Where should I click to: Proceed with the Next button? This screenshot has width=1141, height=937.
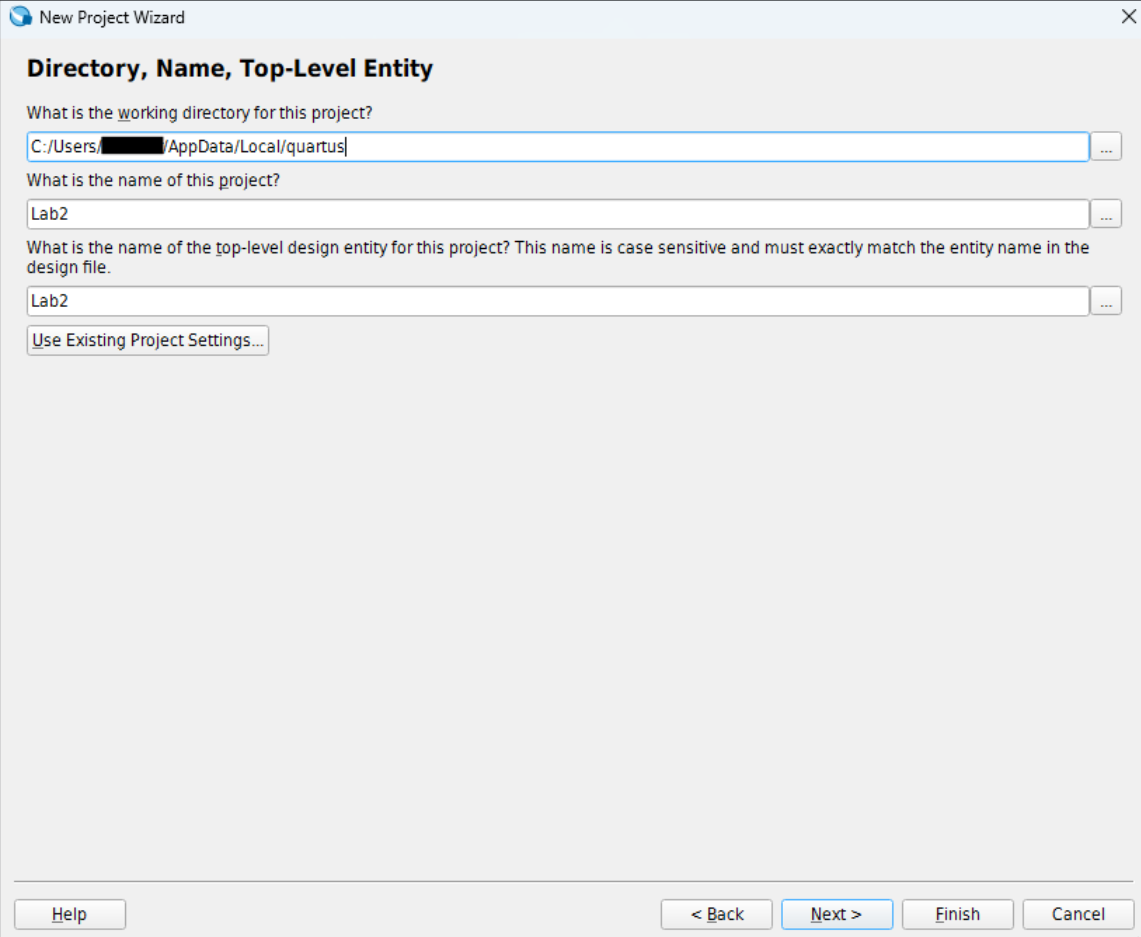coord(837,914)
